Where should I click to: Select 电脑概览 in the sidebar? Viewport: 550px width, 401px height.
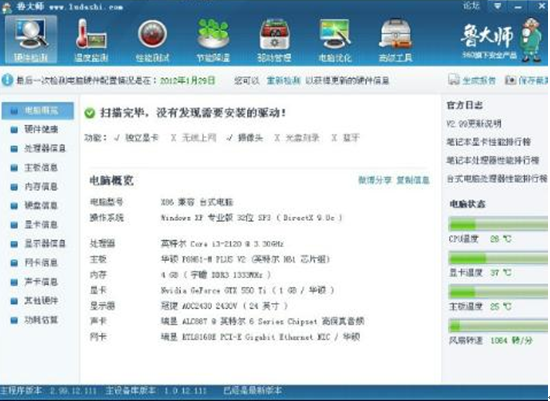38,111
